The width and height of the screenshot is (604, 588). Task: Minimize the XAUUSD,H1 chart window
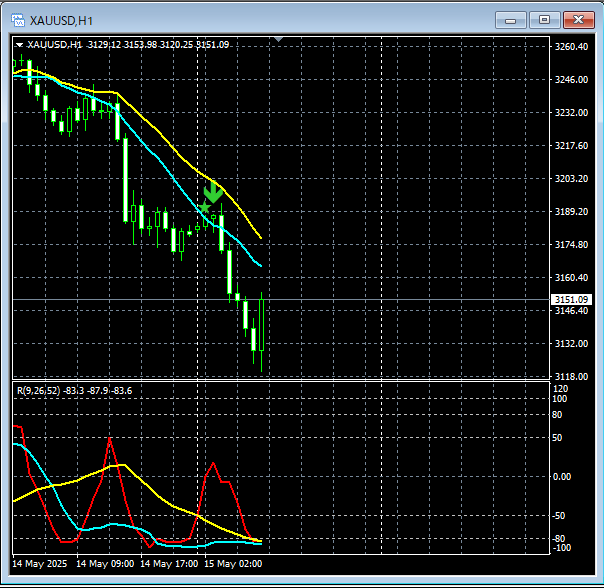(510, 20)
